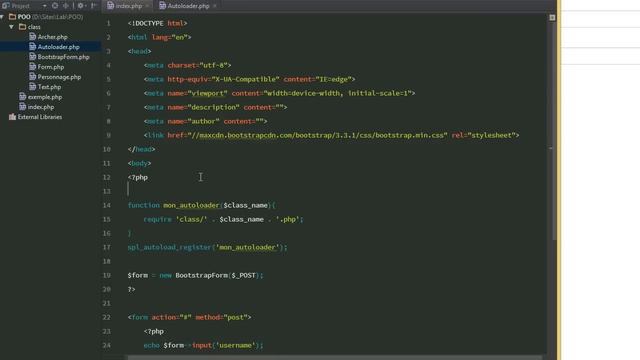The width and height of the screenshot is (640, 360).
Task: Collapse the POO project root arrow
Action: [2, 17]
